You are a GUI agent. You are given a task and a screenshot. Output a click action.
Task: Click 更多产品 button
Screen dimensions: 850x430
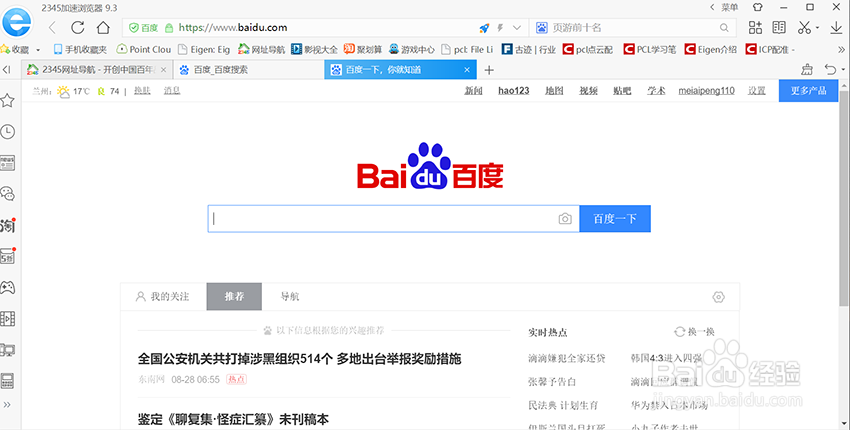[808, 91]
